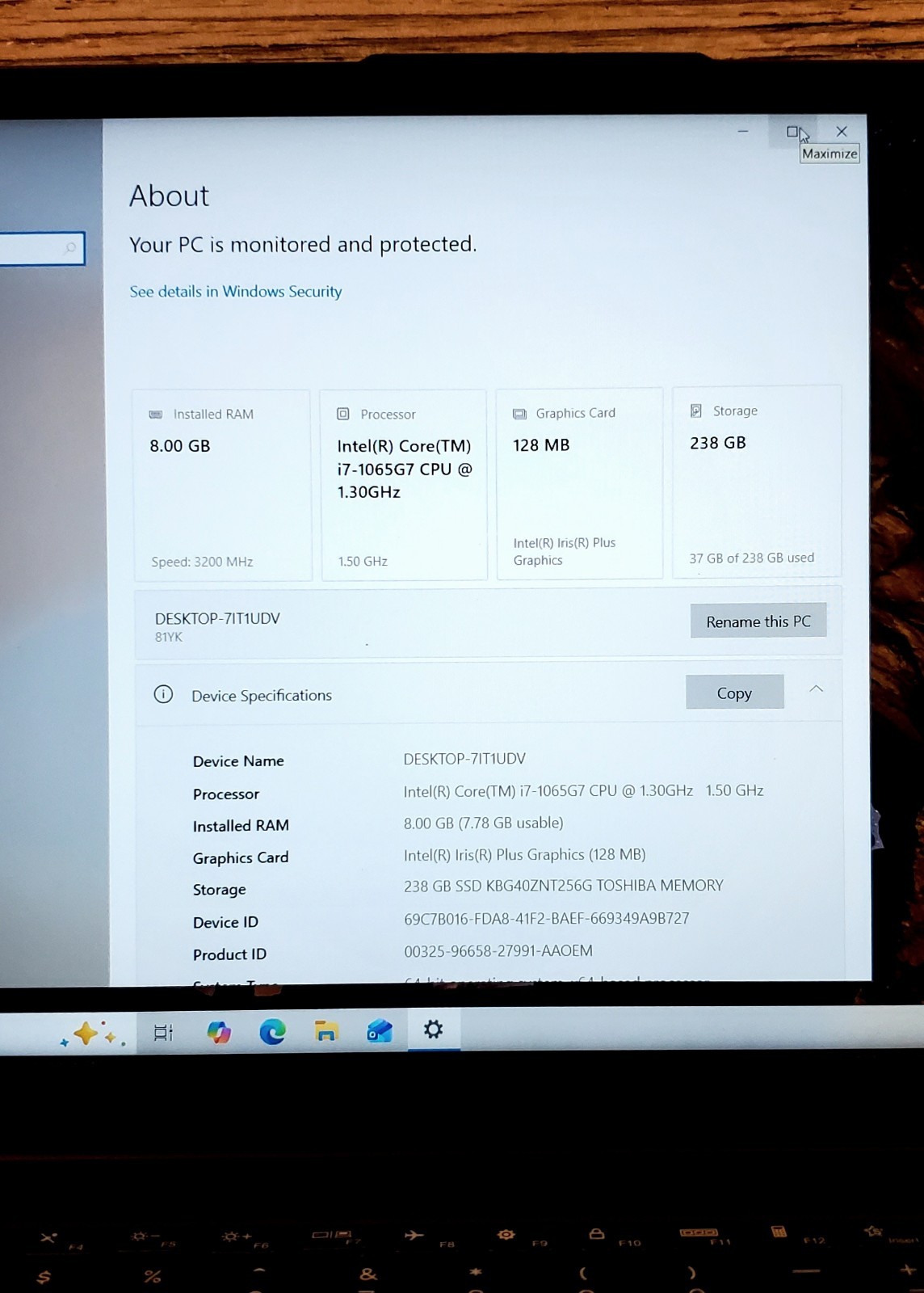Click the Settings gear taskbar icon
Image resolution: width=924 pixels, height=1293 pixels.
pos(434,1030)
